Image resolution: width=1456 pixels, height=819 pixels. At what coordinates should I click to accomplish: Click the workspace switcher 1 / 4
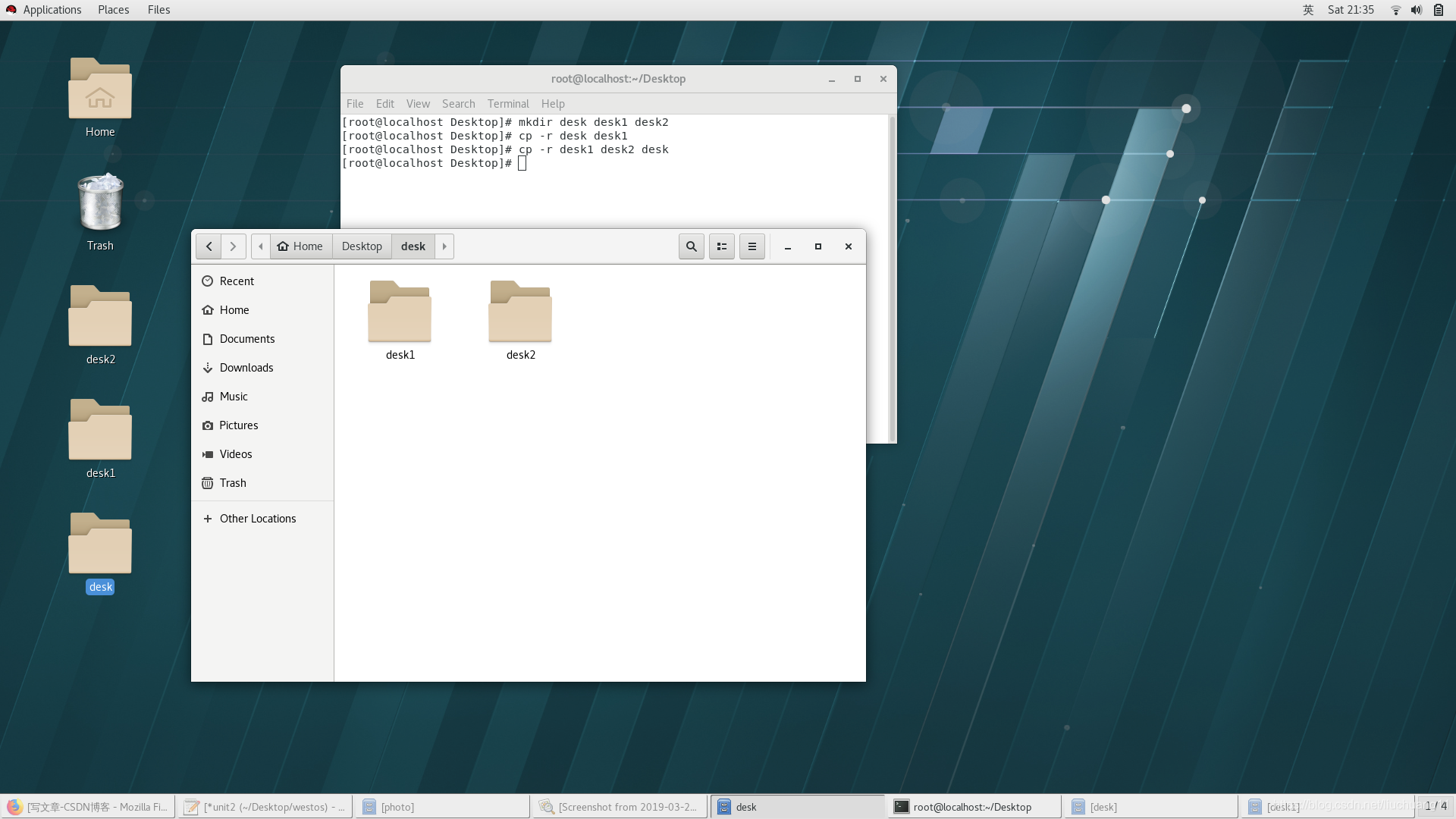point(1436,806)
